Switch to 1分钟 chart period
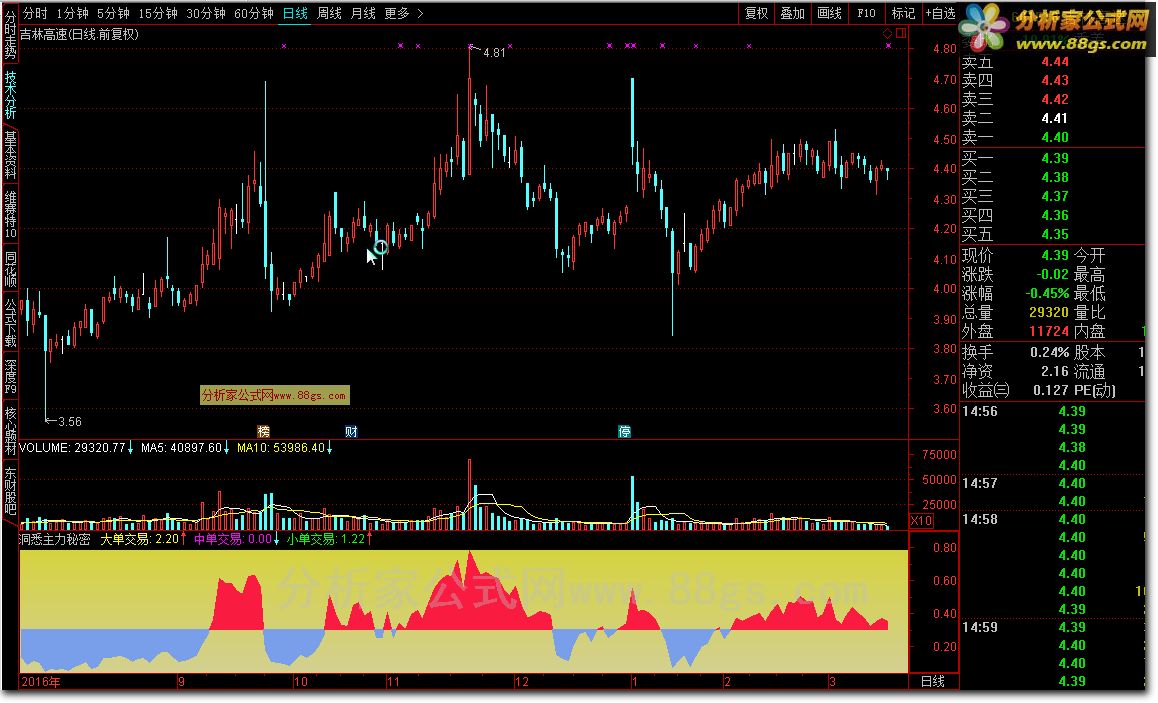Image resolution: width=1158 pixels, height=703 pixels. tap(72, 13)
